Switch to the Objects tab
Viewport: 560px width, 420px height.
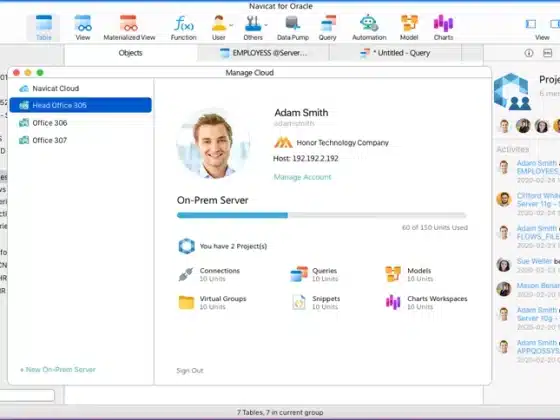click(130, 53)
